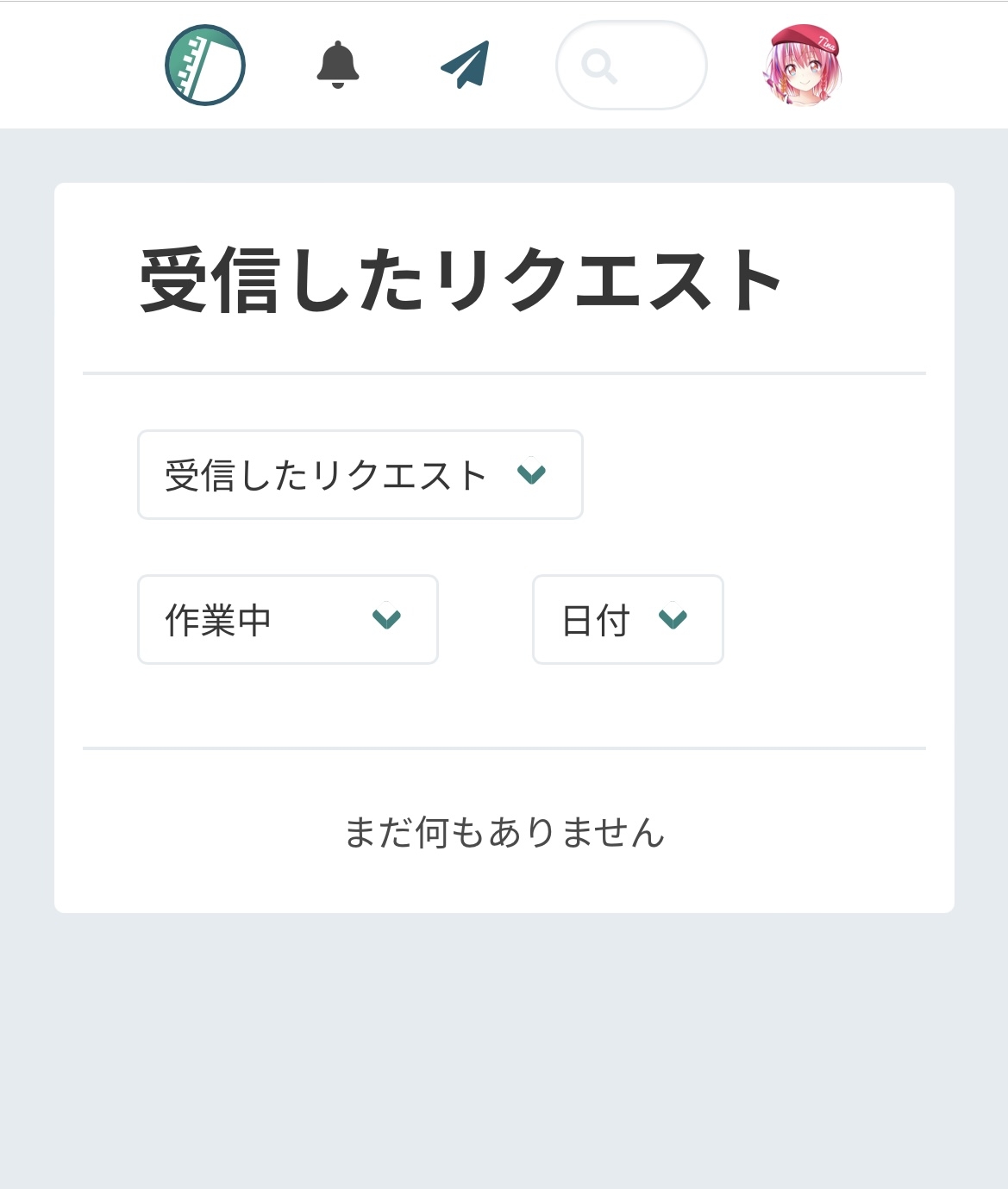Click the magnifying glass search icon
The height and width of the screenshot is (1189, 1008).
point(598,66)
